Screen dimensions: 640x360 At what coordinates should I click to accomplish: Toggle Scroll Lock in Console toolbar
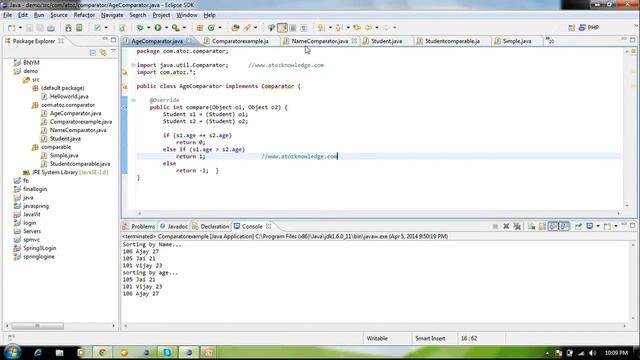point(542,226)
